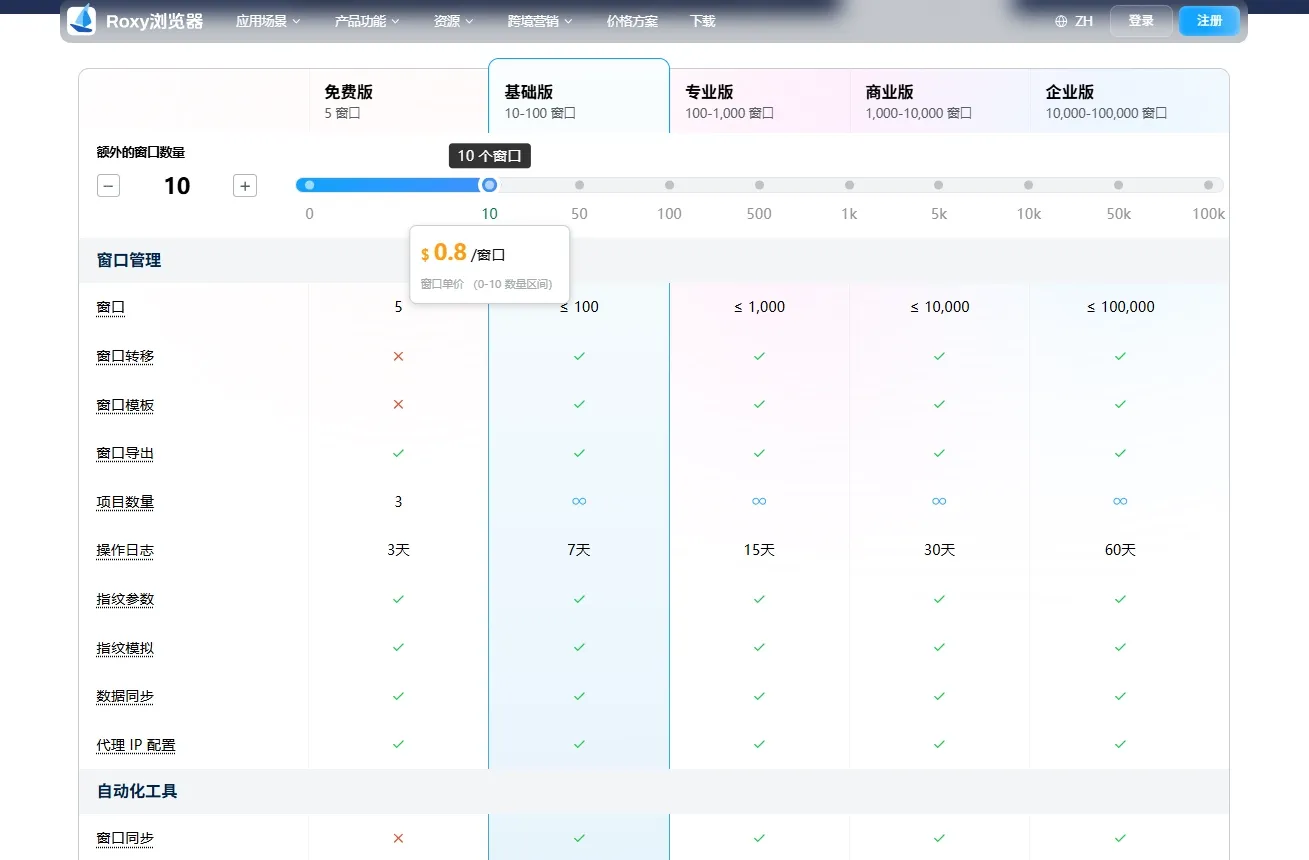Viewport: 1309px width, 860px height.
Task: Expand the 资源 menu
Action: (454, 21)
